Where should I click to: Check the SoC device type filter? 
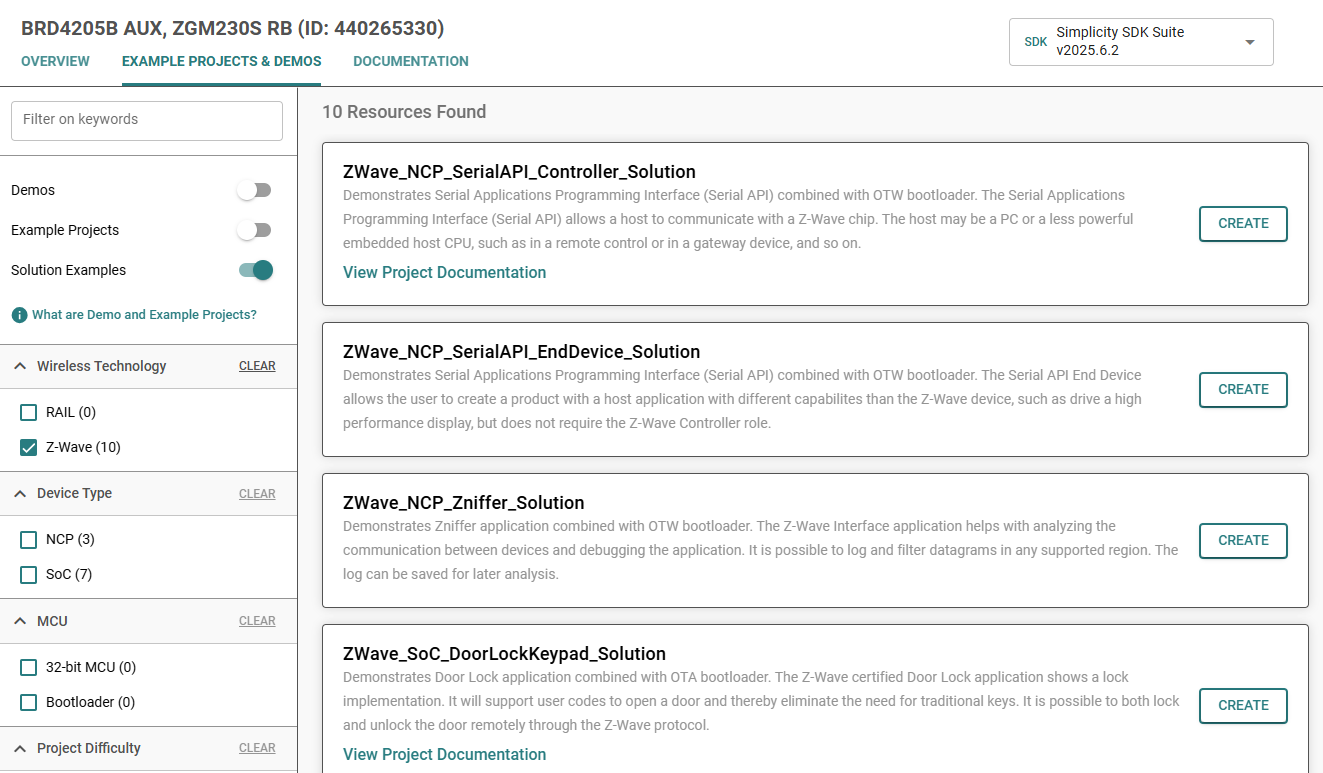click(x=28, y=574)
